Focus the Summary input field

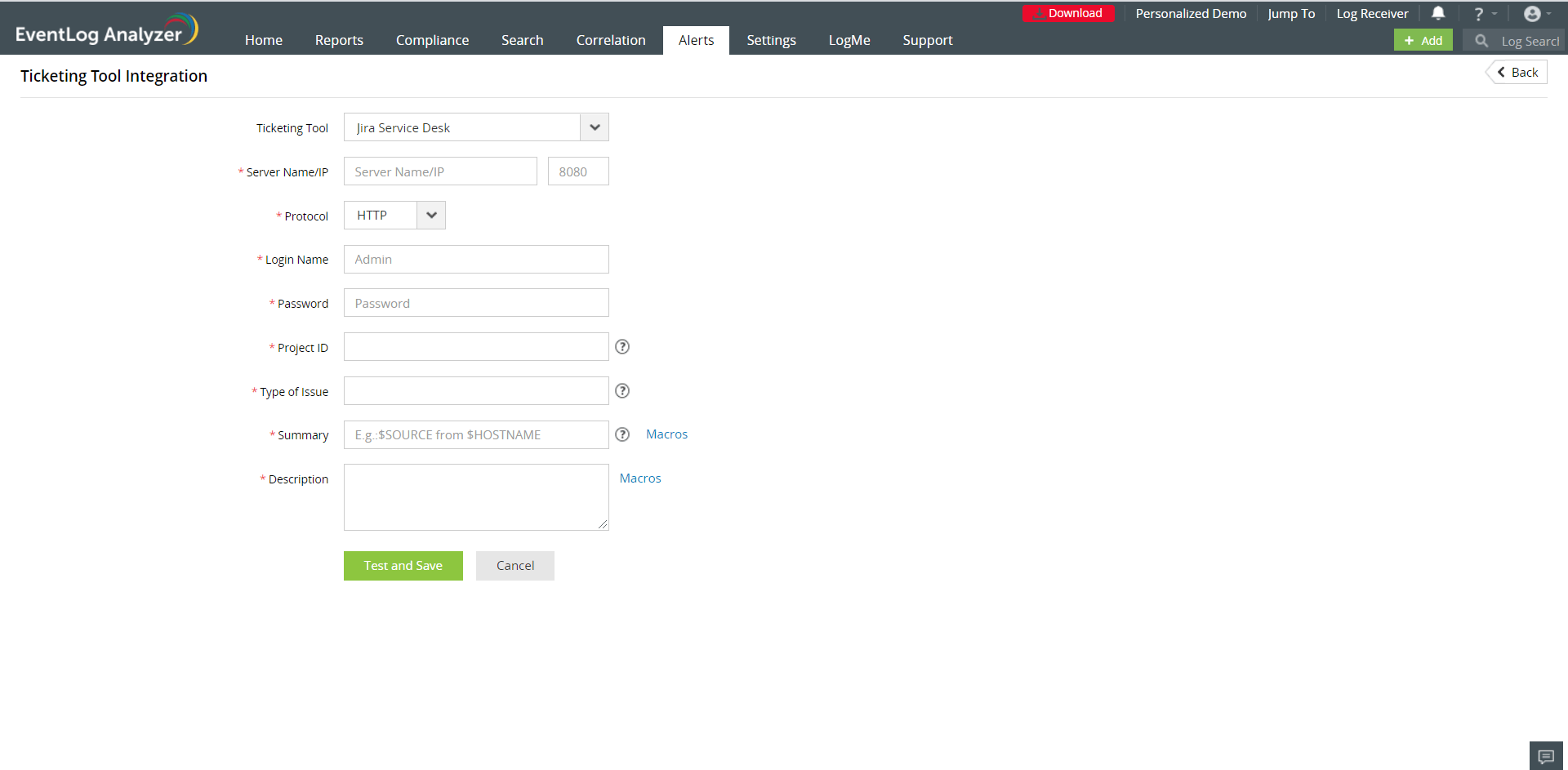(x=476, y=435)
